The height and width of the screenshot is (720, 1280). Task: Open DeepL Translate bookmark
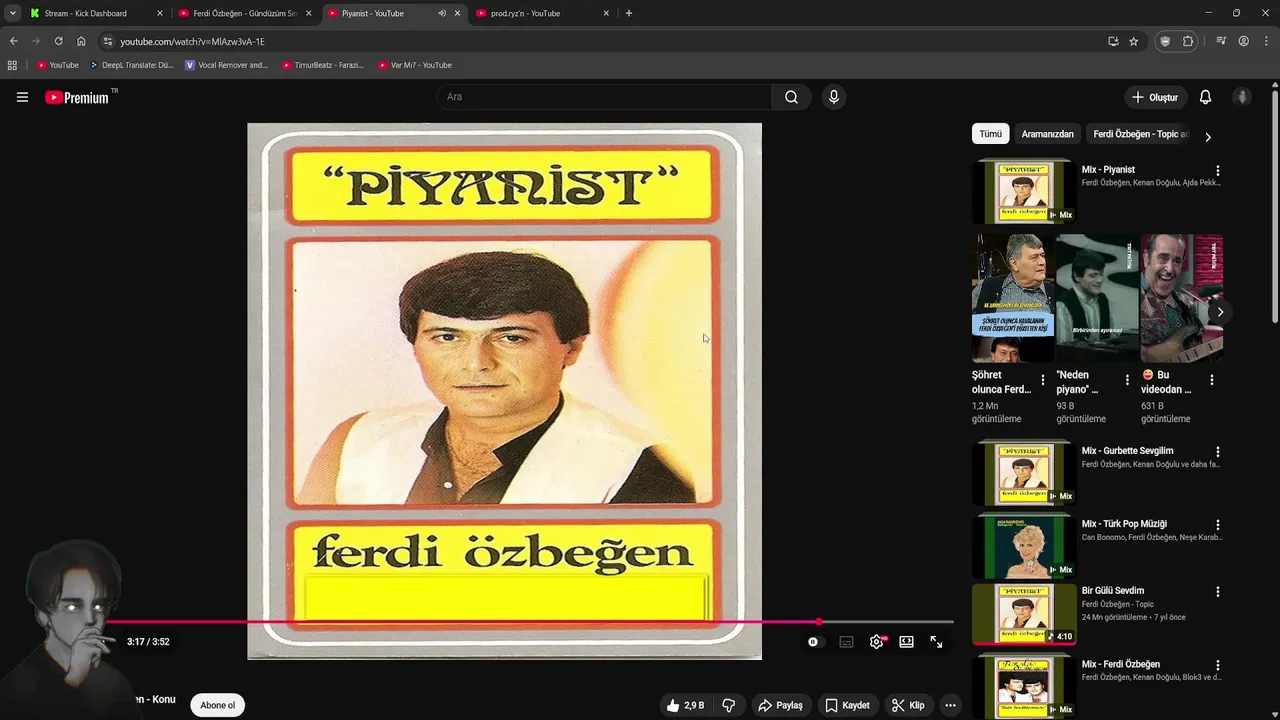pyautogui.click(x=131, y=65)
